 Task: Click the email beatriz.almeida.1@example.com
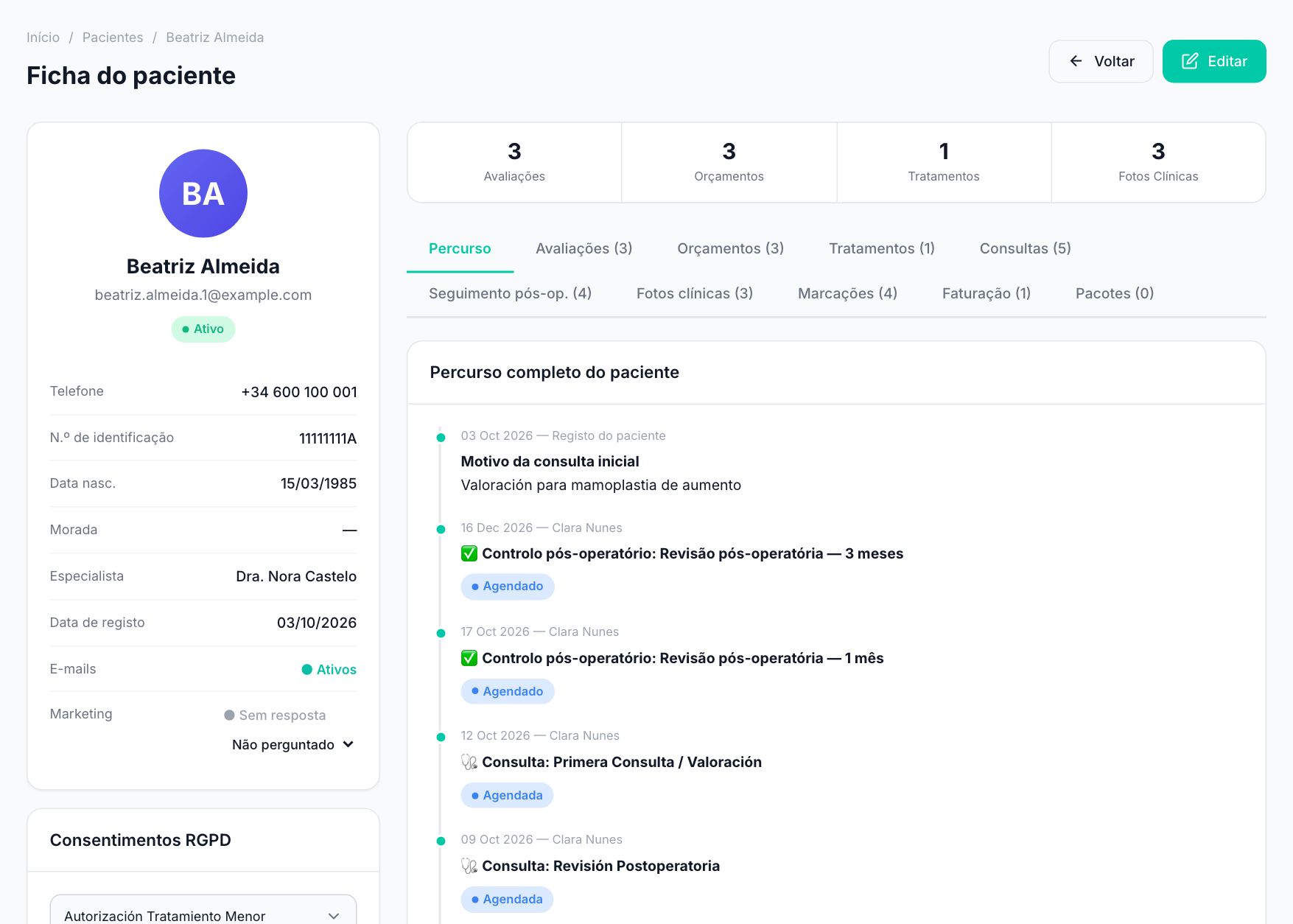(x=203, y=295)
